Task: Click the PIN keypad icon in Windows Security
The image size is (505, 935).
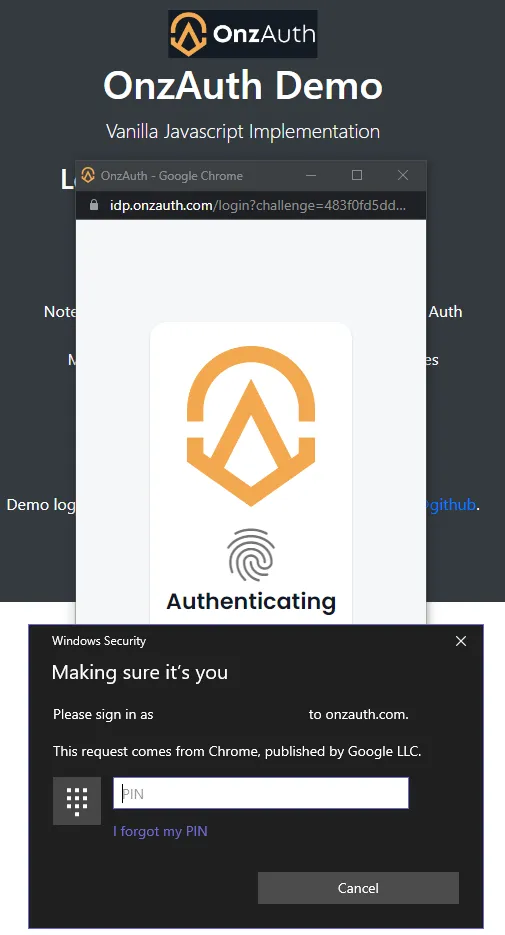Action: click(x=77, y=801)
